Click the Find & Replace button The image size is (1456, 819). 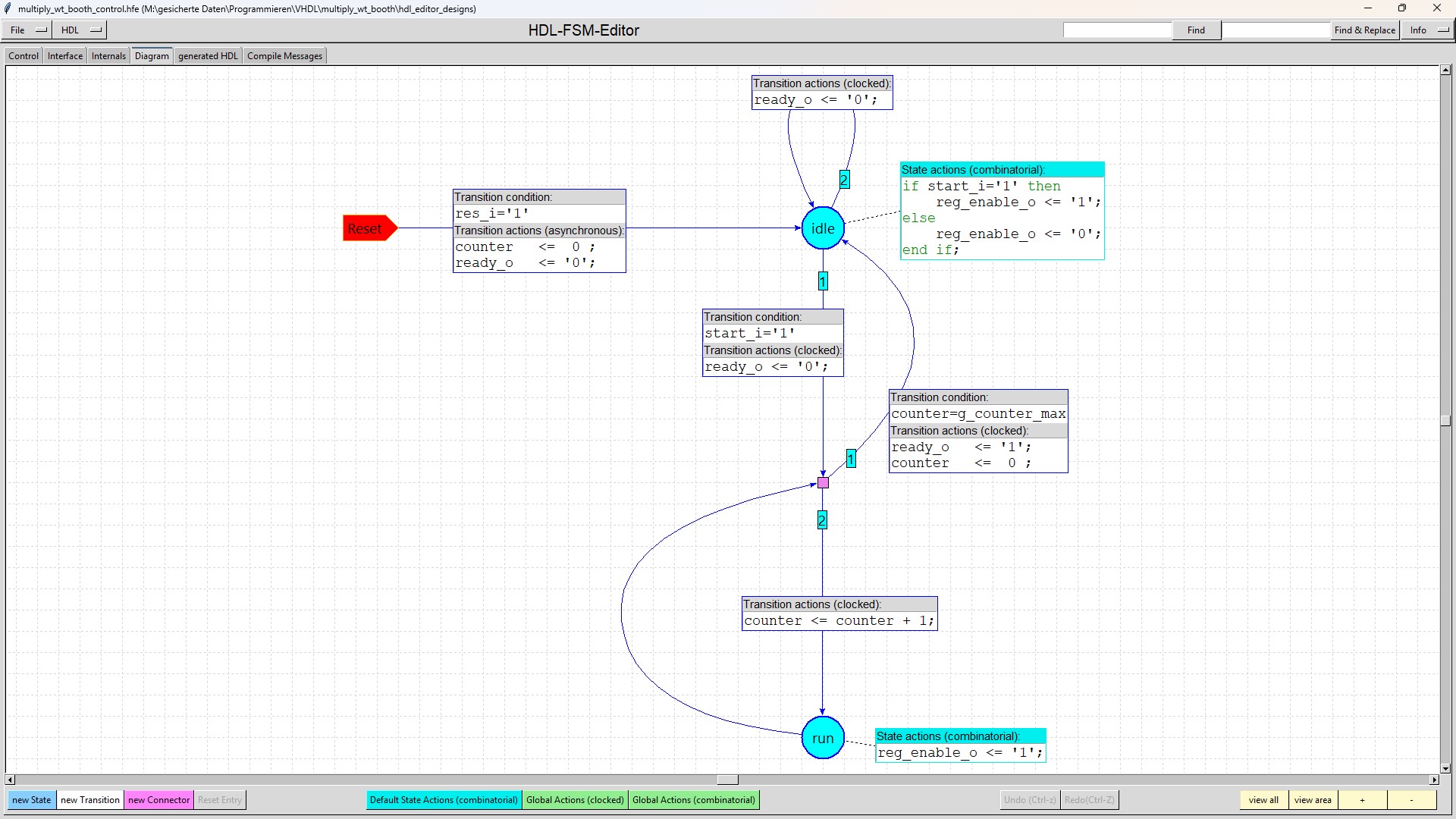[x=1364, y=30]
